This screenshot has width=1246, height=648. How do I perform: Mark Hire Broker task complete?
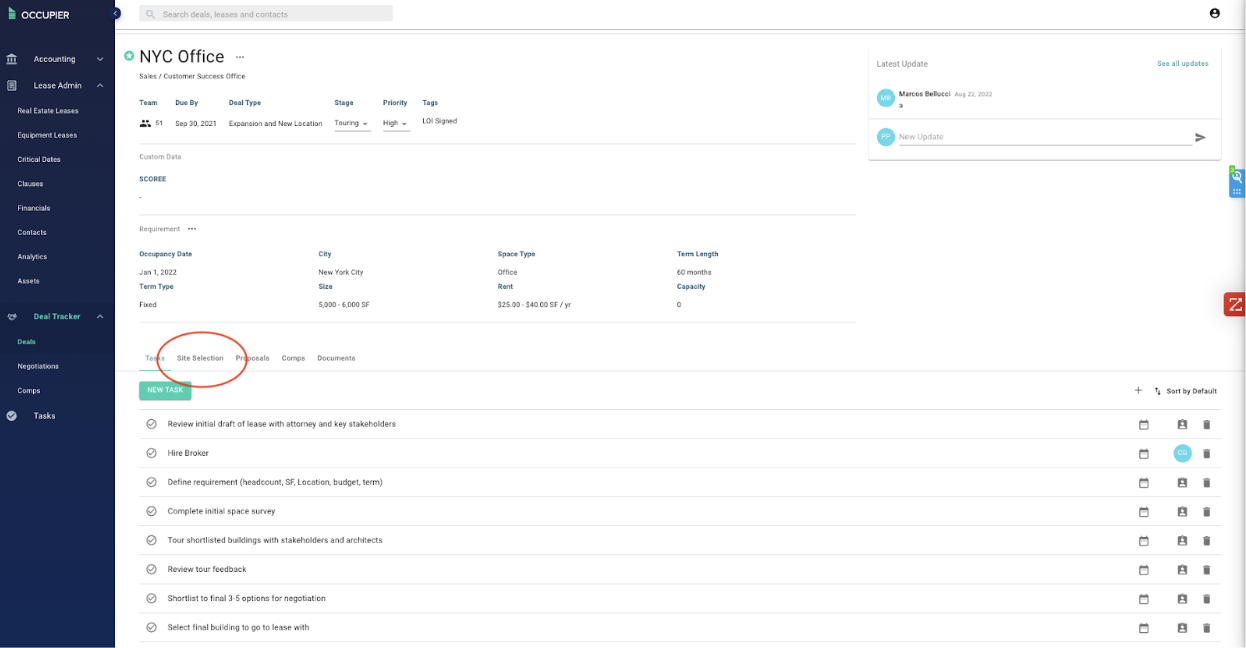click(152, 453)
